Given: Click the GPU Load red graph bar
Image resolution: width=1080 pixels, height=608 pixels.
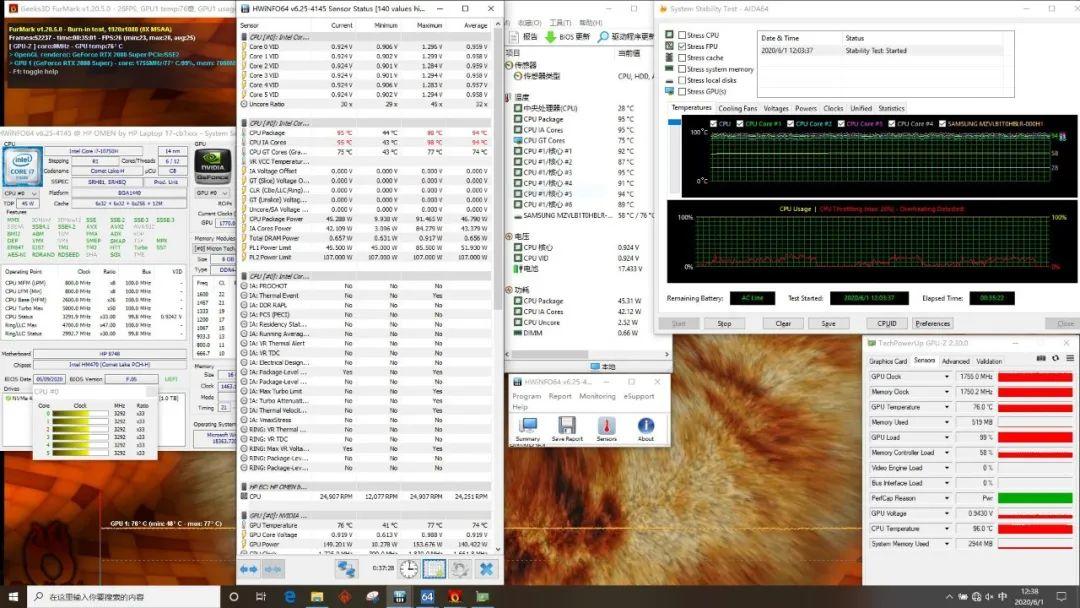Looking at the screenshot, I should [x=1034, y=437].
